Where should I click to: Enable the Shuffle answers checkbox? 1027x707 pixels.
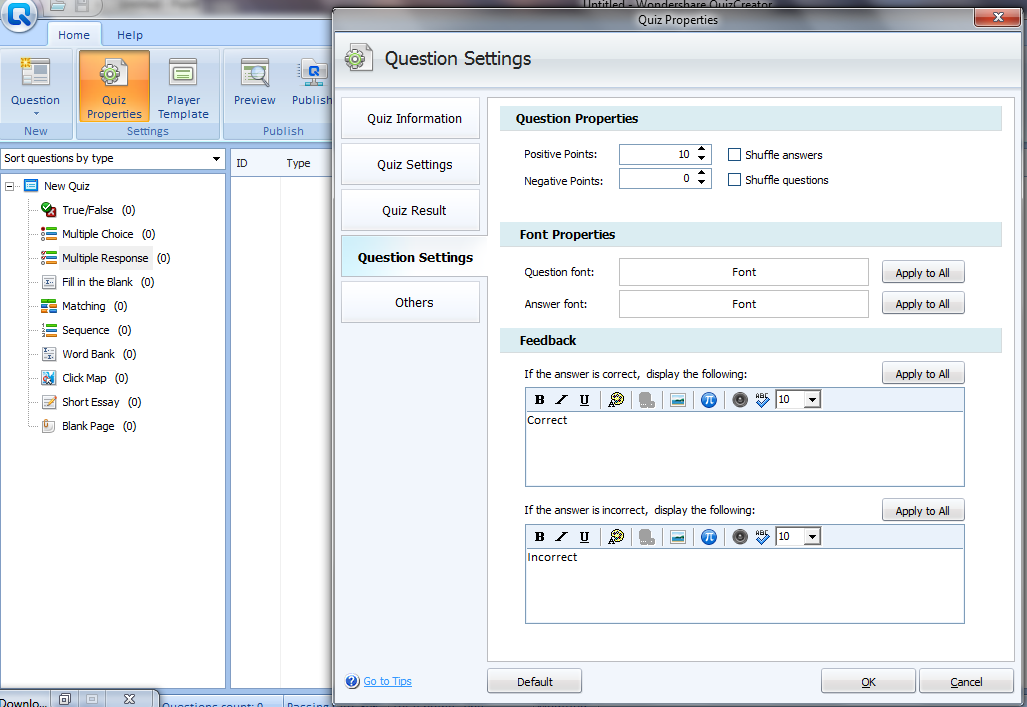point(734,155)
